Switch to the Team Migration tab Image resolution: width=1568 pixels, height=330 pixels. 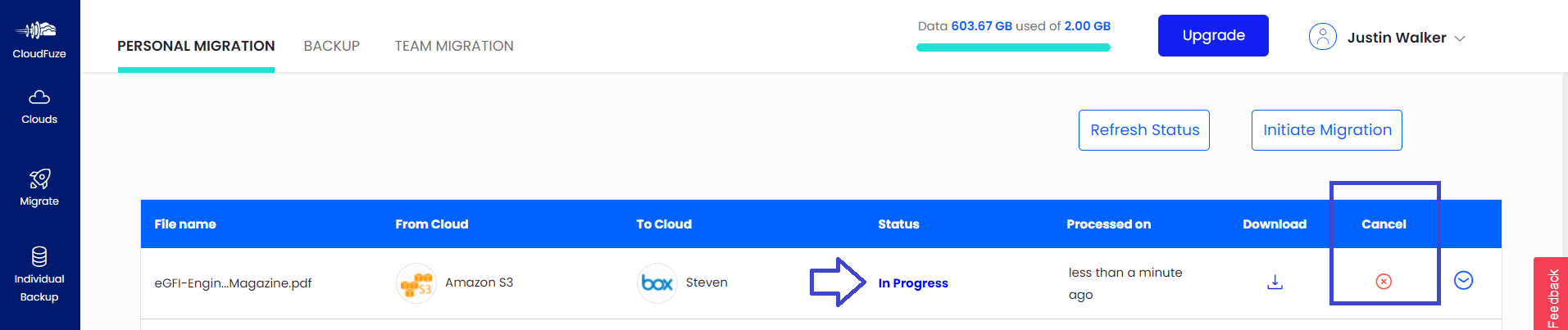coord(454,46)
